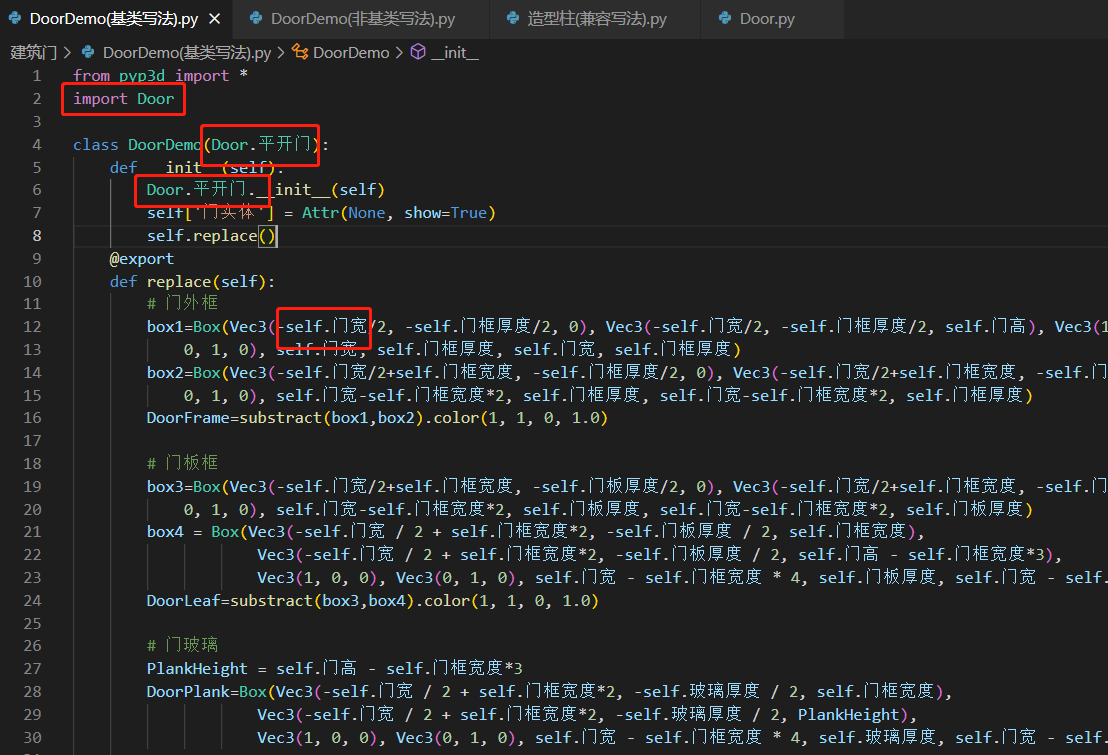Screen dimensions: 1108x755
Task: Open the 造型柱(兼容写法).py tab
Action: 596,19
